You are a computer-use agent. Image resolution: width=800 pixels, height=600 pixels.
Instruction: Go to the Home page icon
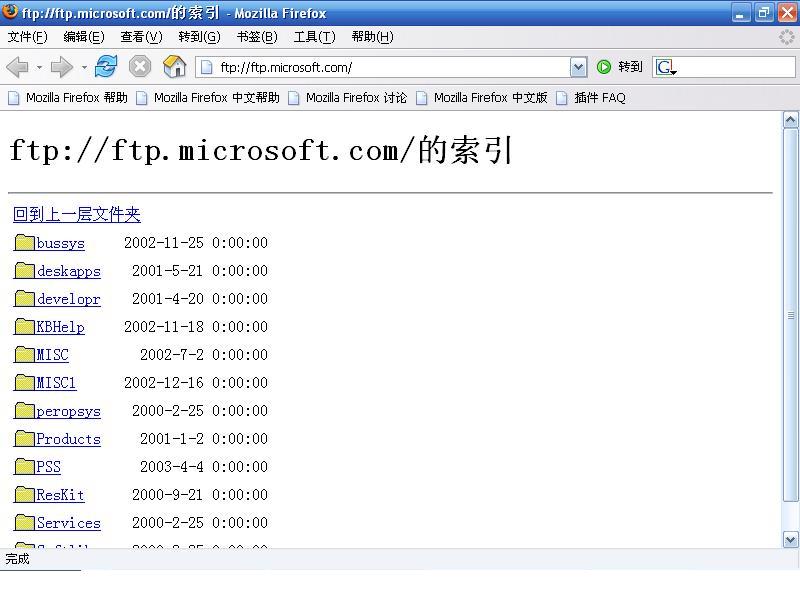pyautogui.click(x=174, y=67)
